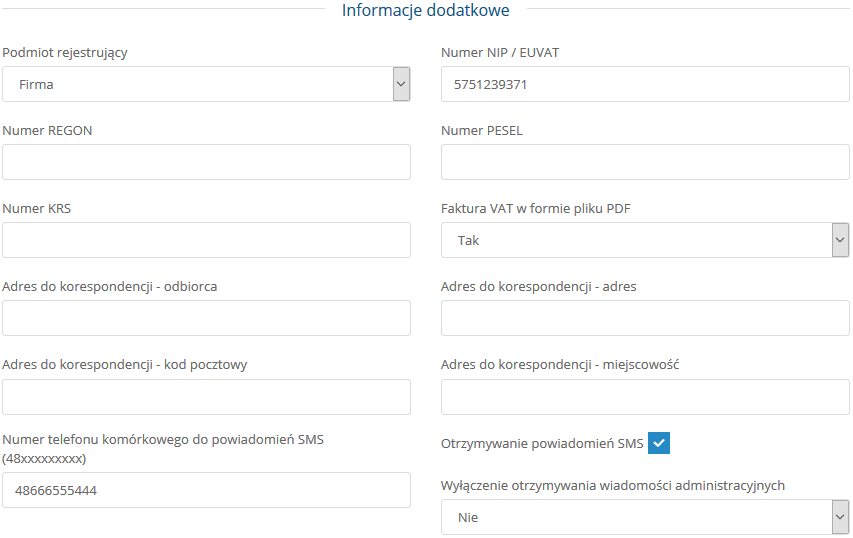Select the miejscowość input field
Screen dimensions: 853x538
(x=645, y=396)
